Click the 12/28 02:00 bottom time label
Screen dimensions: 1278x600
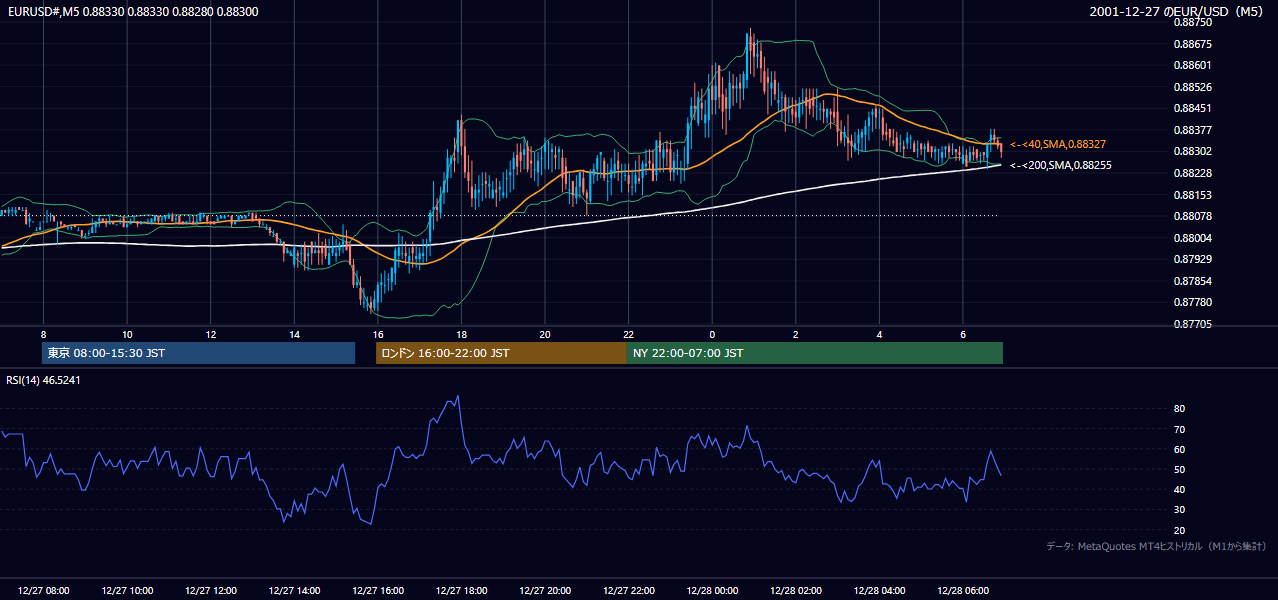[x=796, y=591]
